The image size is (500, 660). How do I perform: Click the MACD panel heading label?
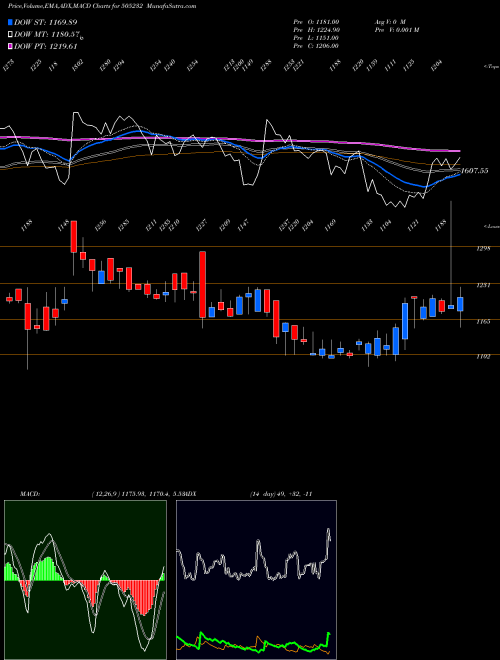coord(29,494)
